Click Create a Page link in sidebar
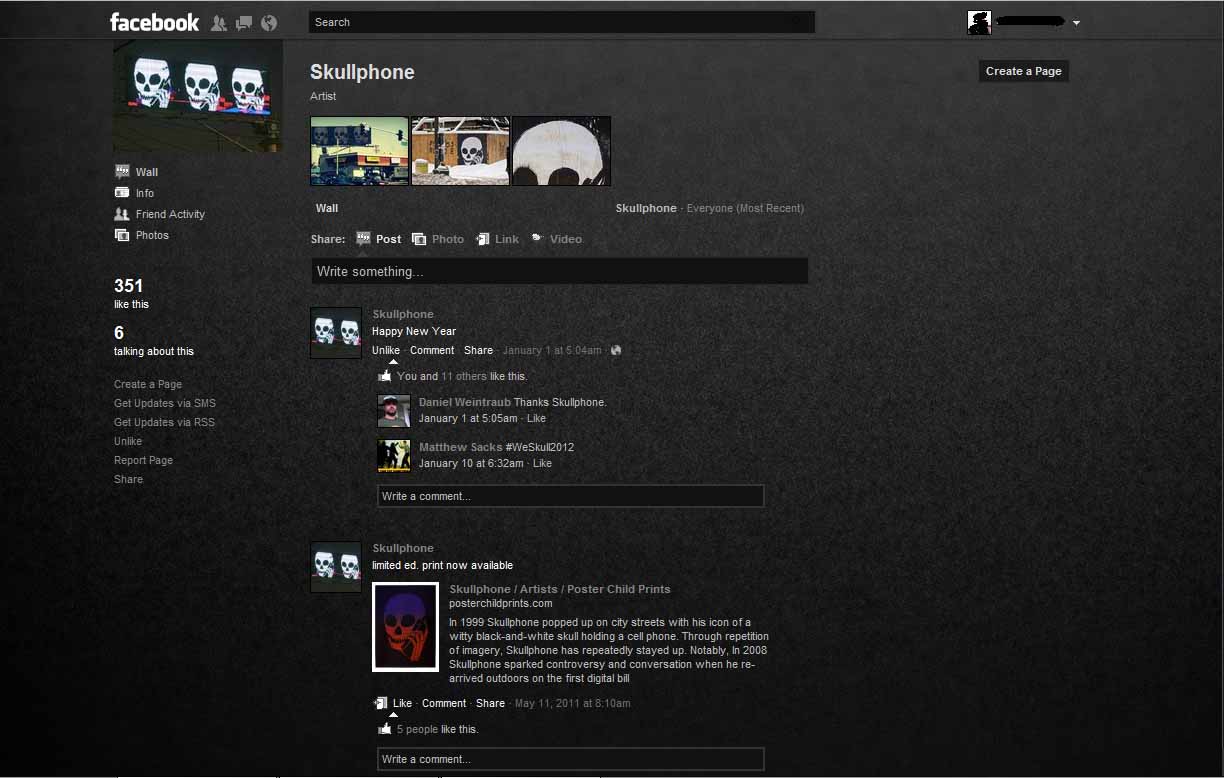1224x778 pixels. 148,384
